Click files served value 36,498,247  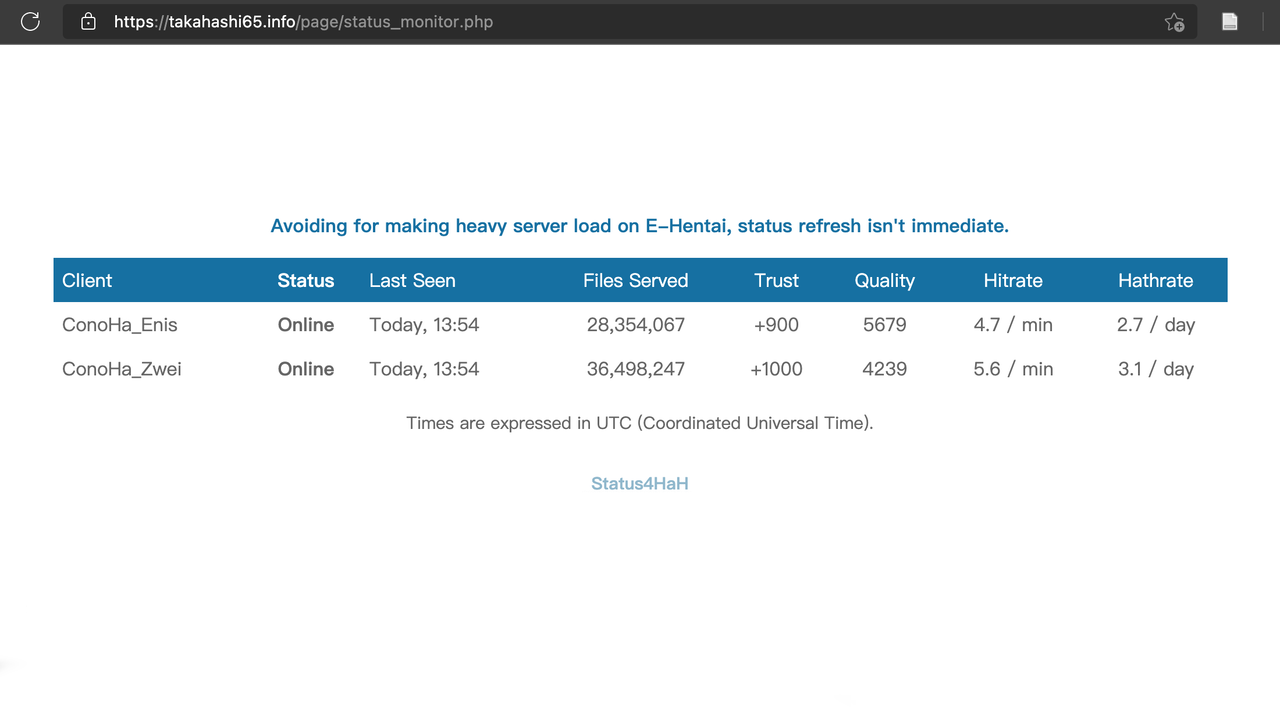click(x=635, y=369)
